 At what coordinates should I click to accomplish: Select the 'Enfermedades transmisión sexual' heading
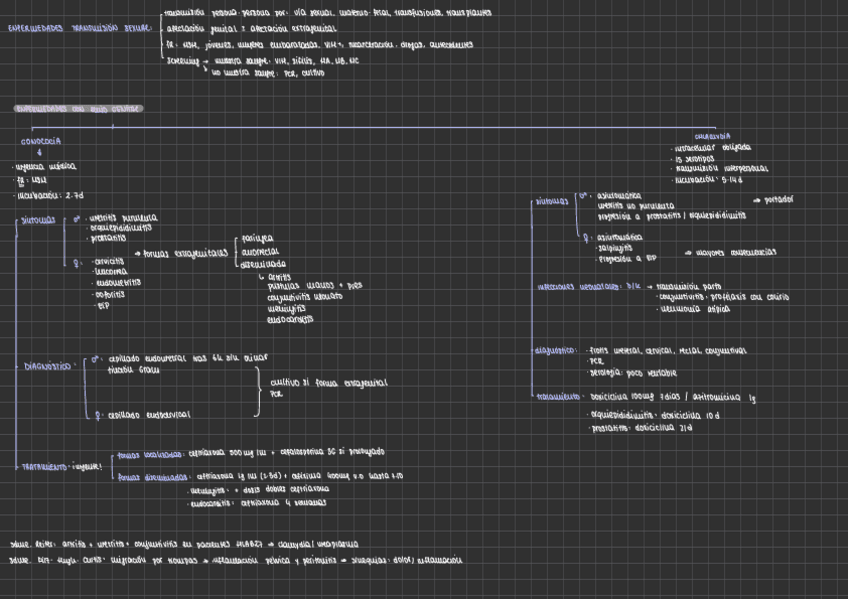[x=78, y=29]
